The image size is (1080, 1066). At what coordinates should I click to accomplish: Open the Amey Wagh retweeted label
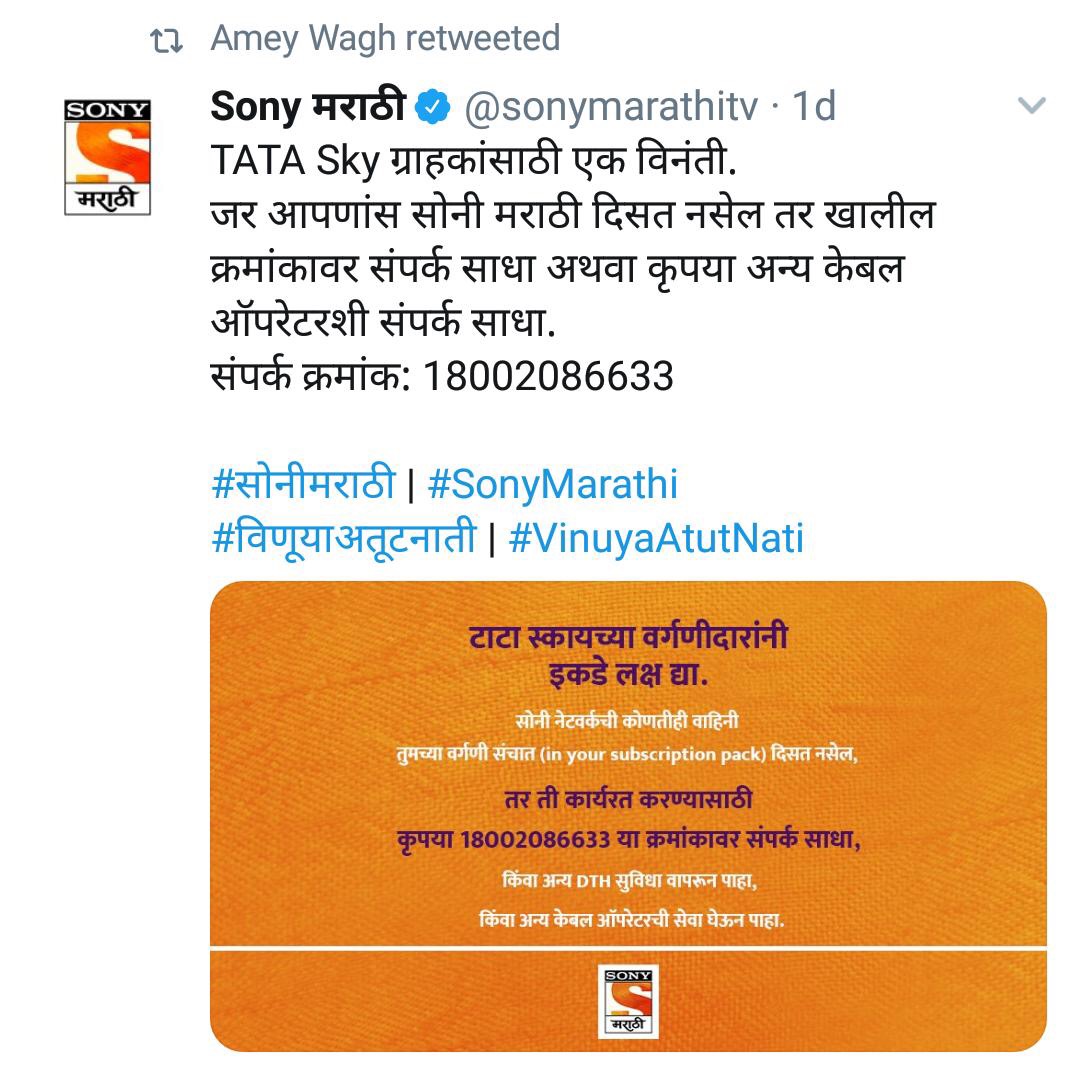[x=385, y=39]
